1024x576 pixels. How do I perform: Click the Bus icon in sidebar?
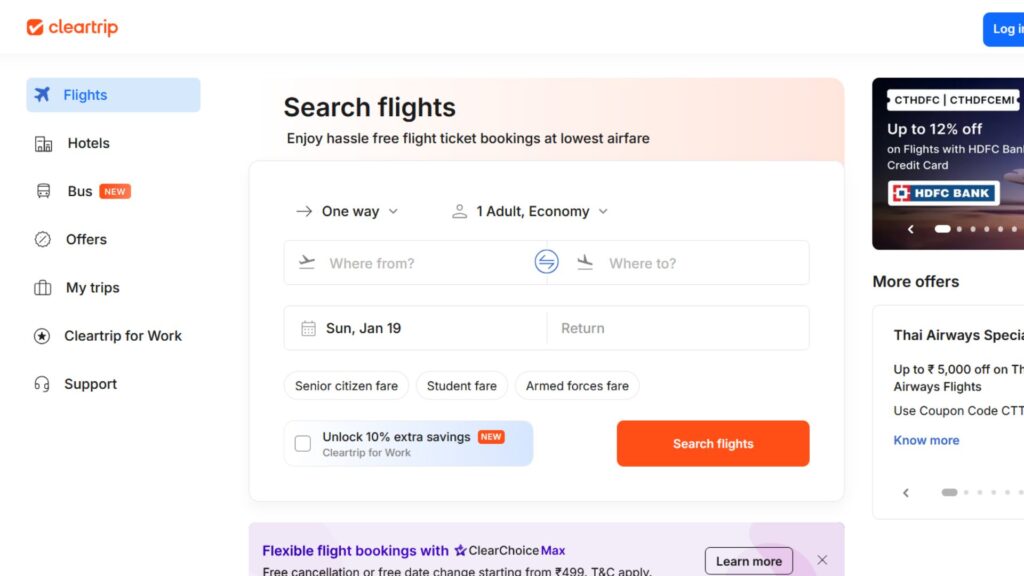43,191
